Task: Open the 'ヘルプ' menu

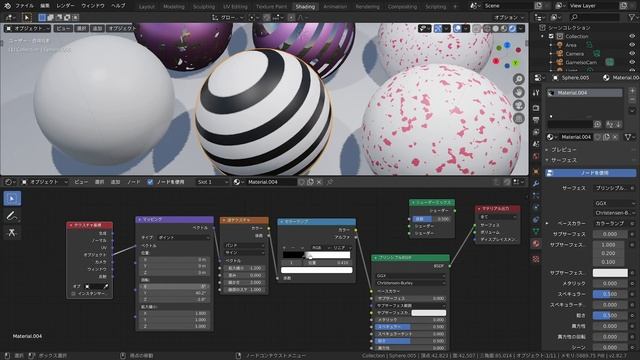Action: pos(118,6)
